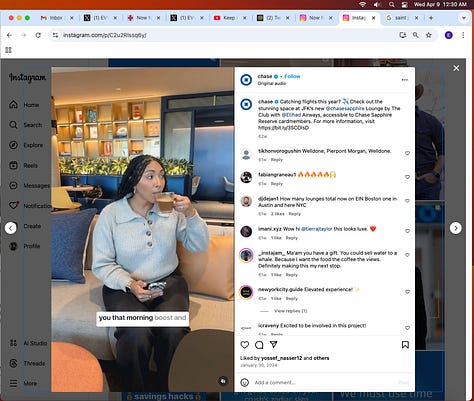Go to next post arrow
This screenshot has width=474, height=401.
click(455, 228)
